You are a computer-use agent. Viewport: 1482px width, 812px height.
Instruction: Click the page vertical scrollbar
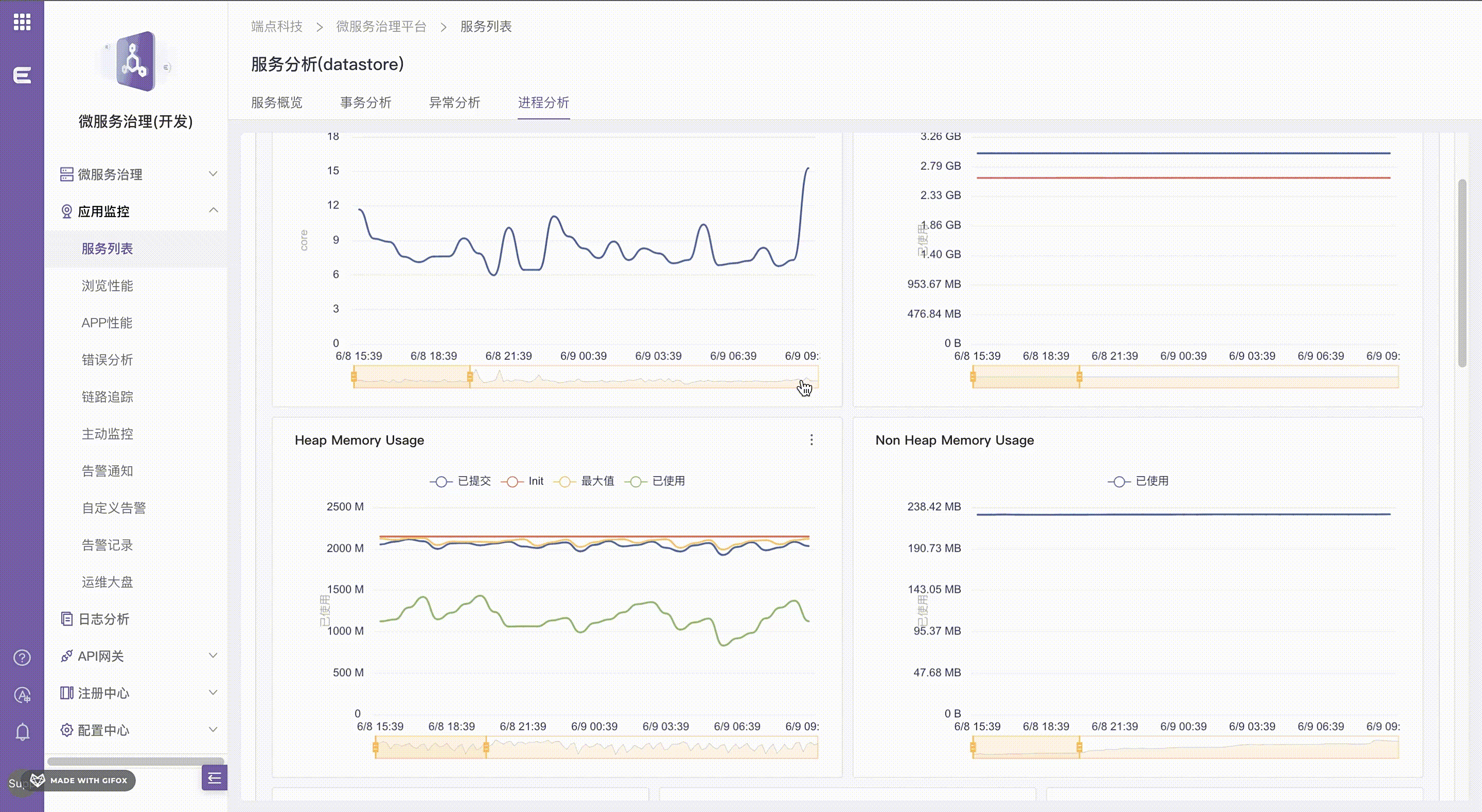[1462, 273]
